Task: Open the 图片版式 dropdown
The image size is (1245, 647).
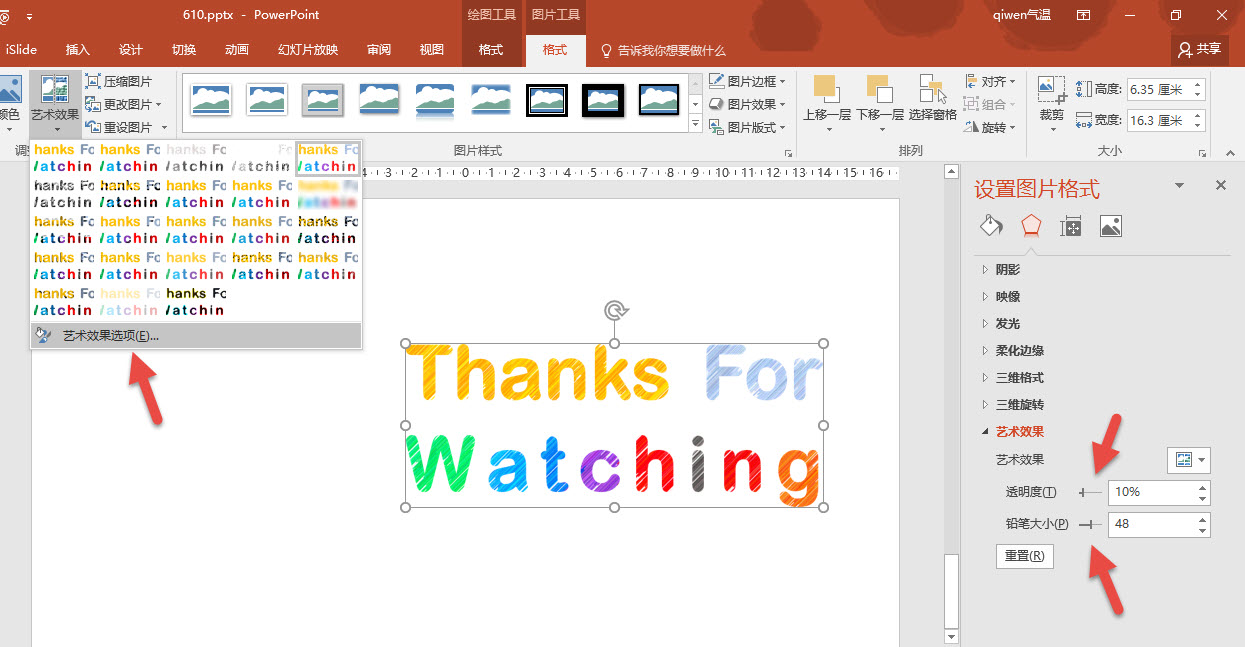Action: [747, 127]
